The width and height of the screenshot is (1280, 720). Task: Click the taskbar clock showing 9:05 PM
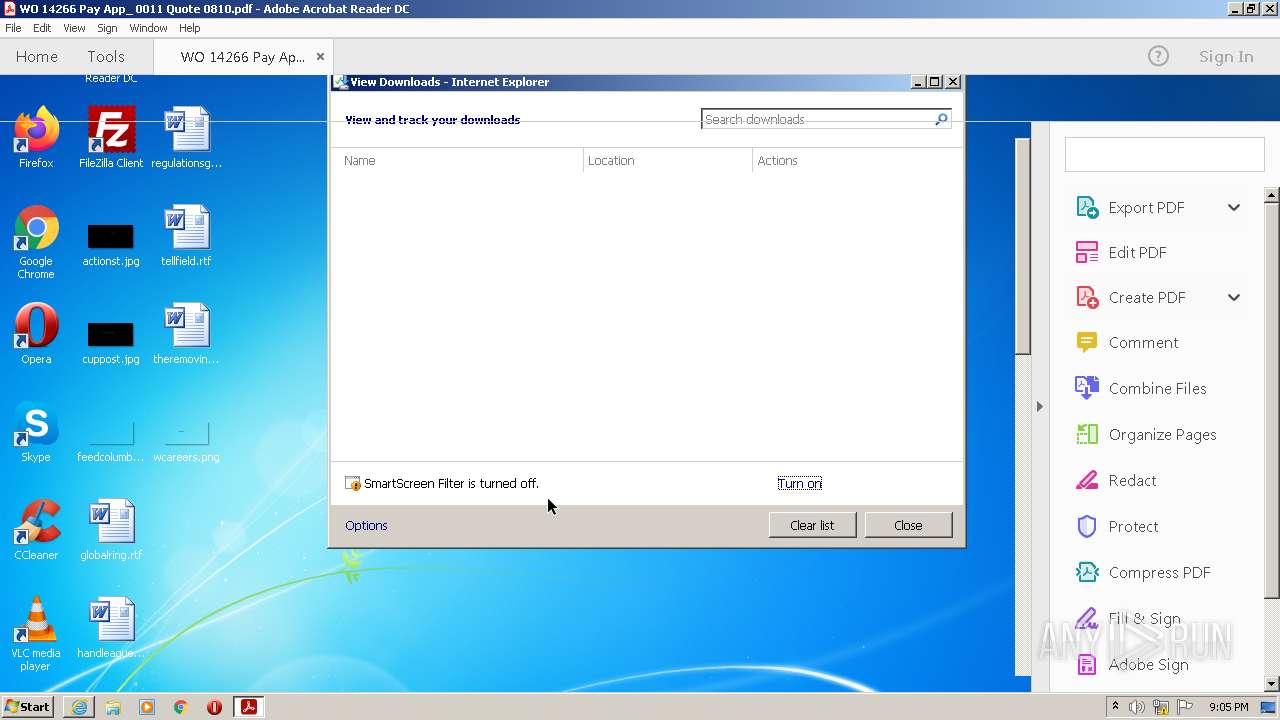point(1228,707)
